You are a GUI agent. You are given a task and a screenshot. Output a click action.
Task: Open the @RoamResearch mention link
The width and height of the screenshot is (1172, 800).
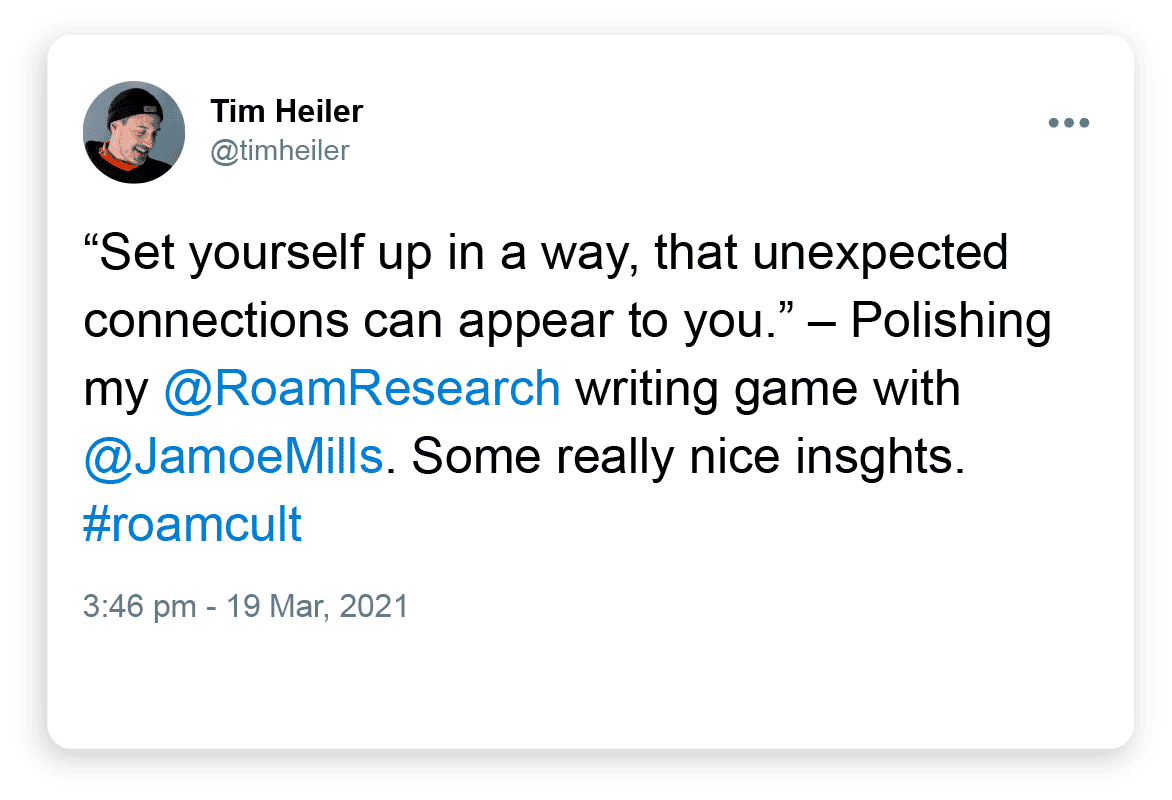pyautogui.click(x=361, y=389)
